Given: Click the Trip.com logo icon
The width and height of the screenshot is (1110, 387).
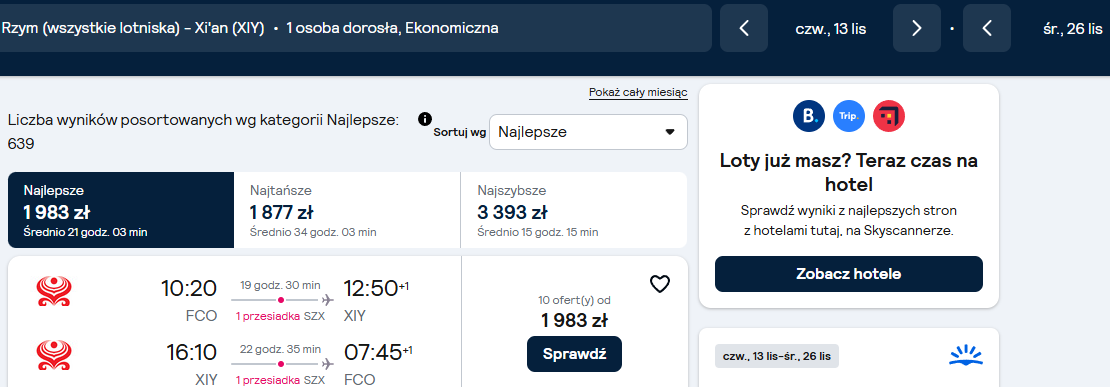Looking at the screenshot, I should [849, 116].
